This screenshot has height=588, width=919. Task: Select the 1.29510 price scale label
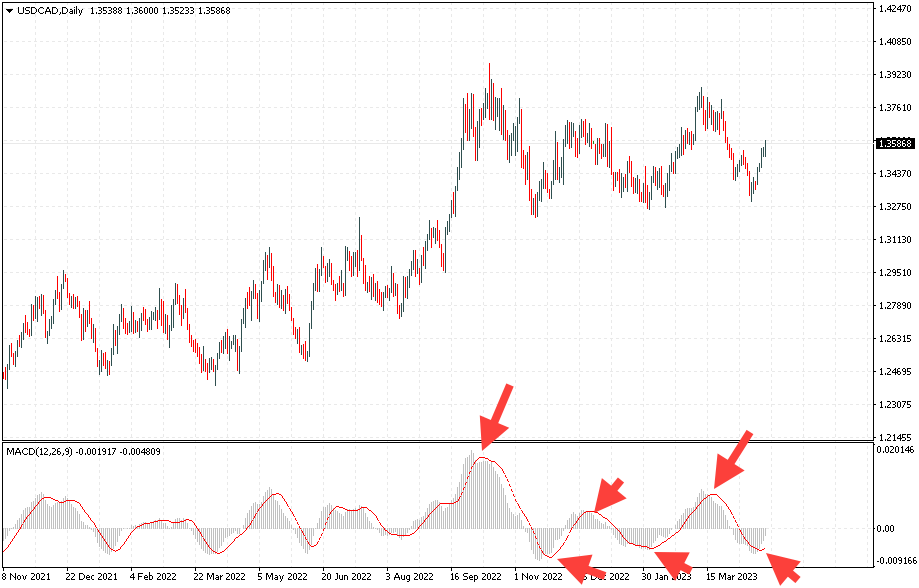click(x=896, y=273)
